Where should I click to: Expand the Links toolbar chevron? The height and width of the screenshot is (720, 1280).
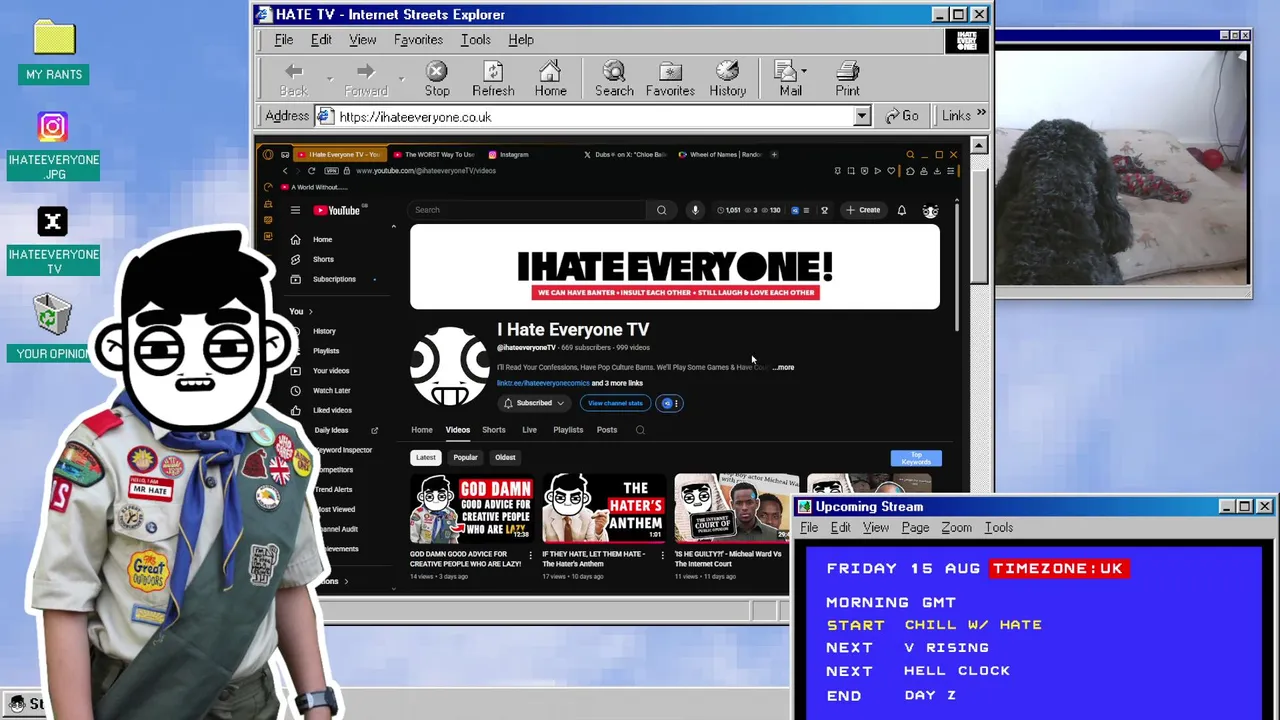click(981, 115)
